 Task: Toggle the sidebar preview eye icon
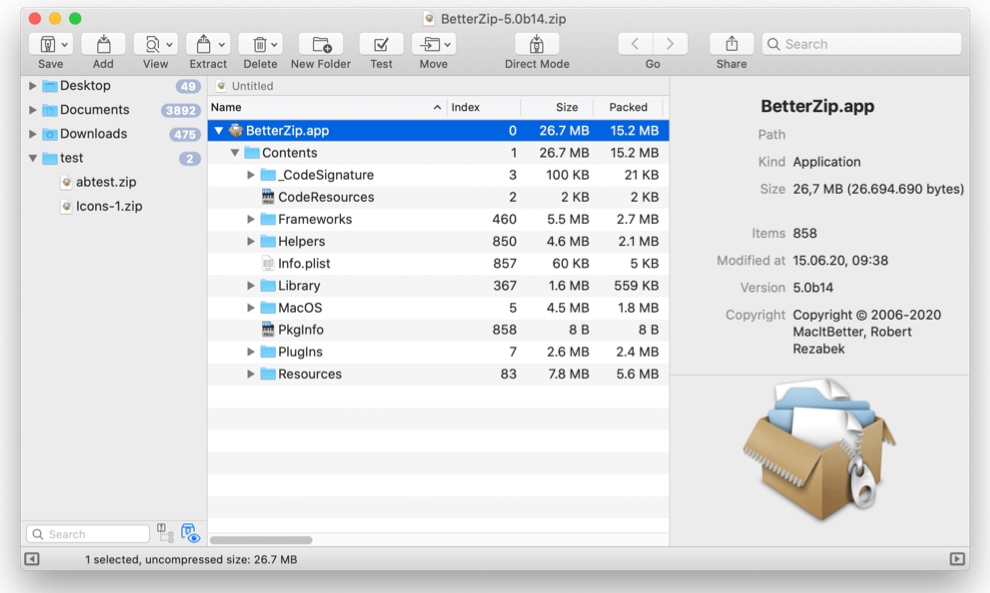[x=191, y=533]
